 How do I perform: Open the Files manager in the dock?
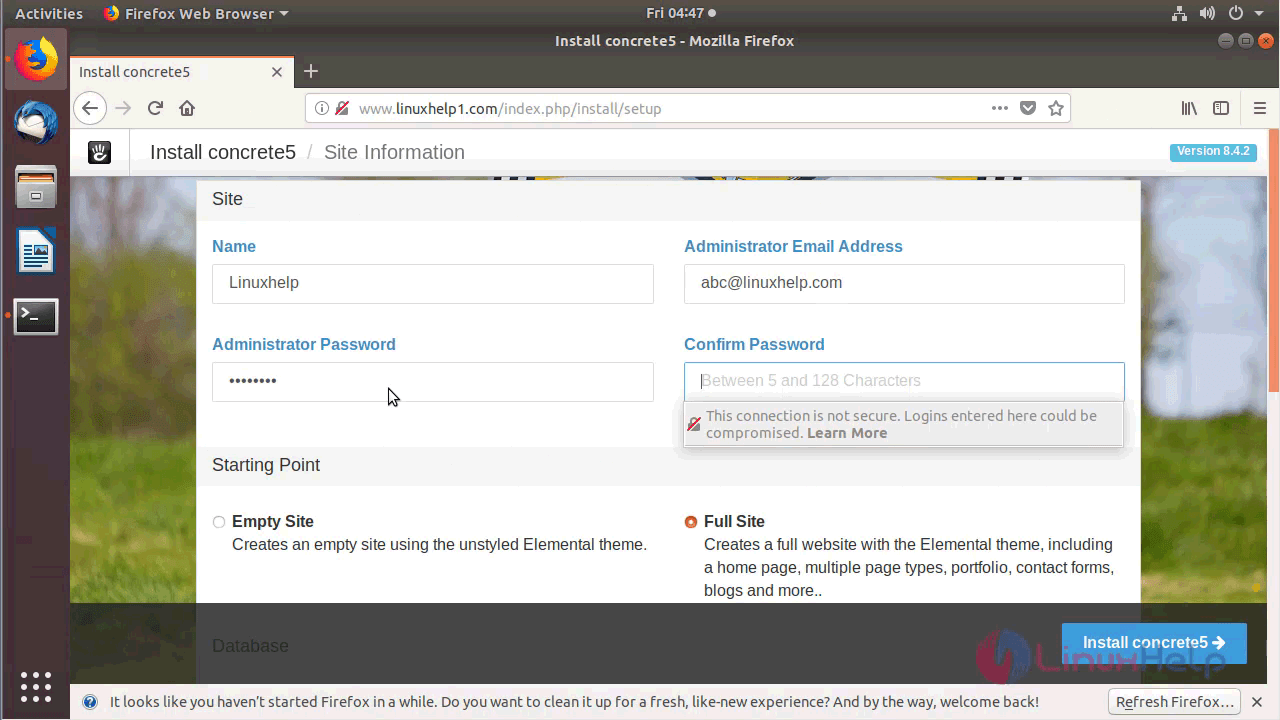click(x=37, y=187)
